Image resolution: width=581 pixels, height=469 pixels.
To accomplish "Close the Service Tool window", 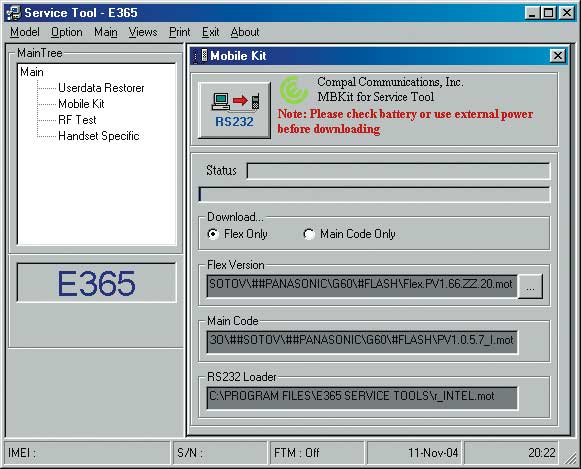I will tap(567, 13).
